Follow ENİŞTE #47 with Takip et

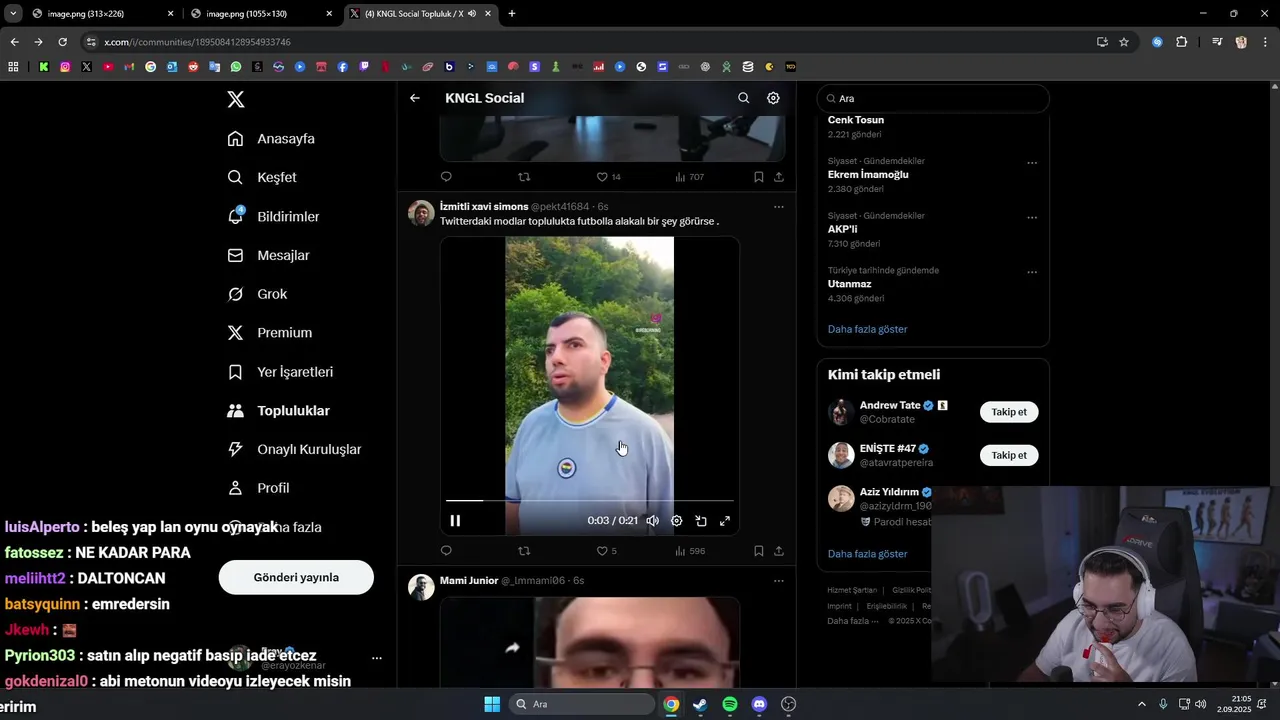[1009, 455]
